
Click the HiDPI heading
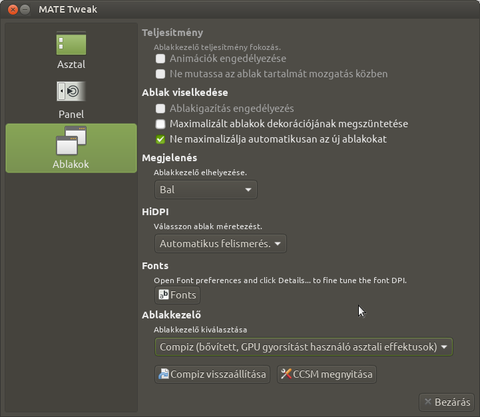pos(155,212)
